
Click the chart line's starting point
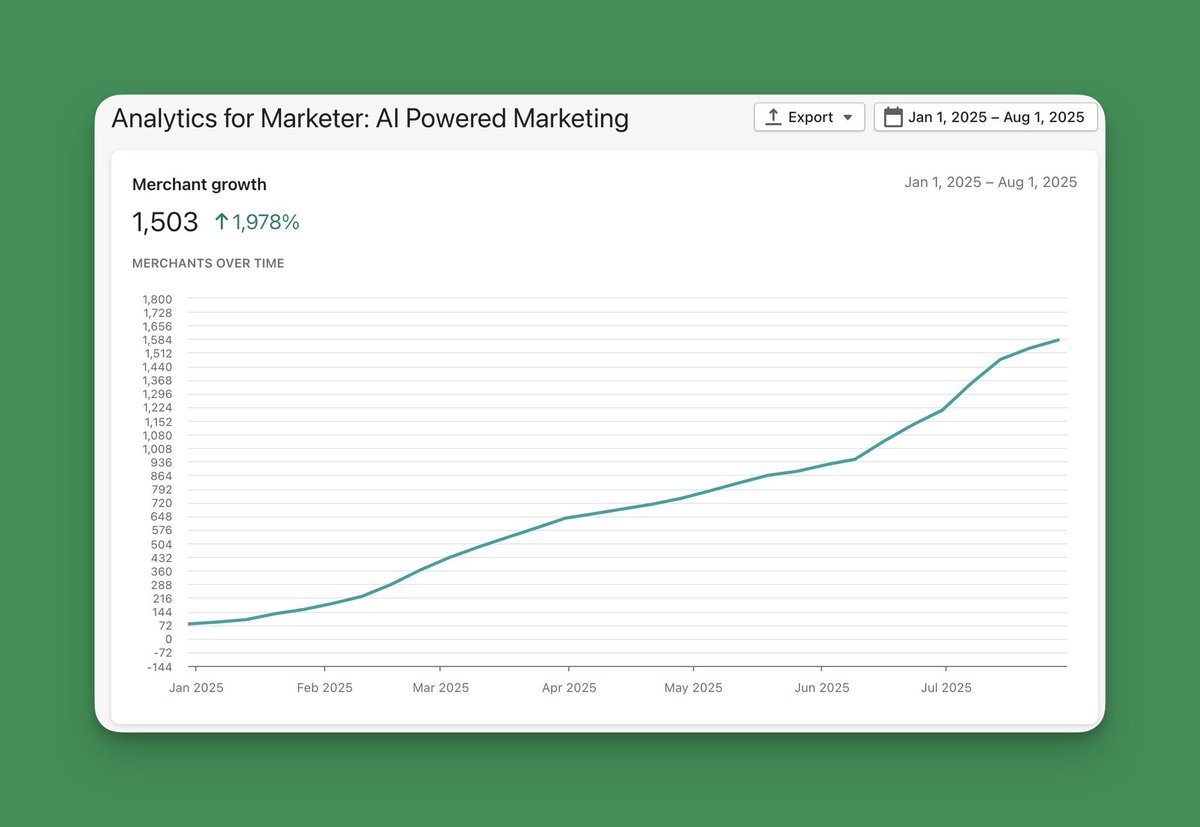point(189,624)
